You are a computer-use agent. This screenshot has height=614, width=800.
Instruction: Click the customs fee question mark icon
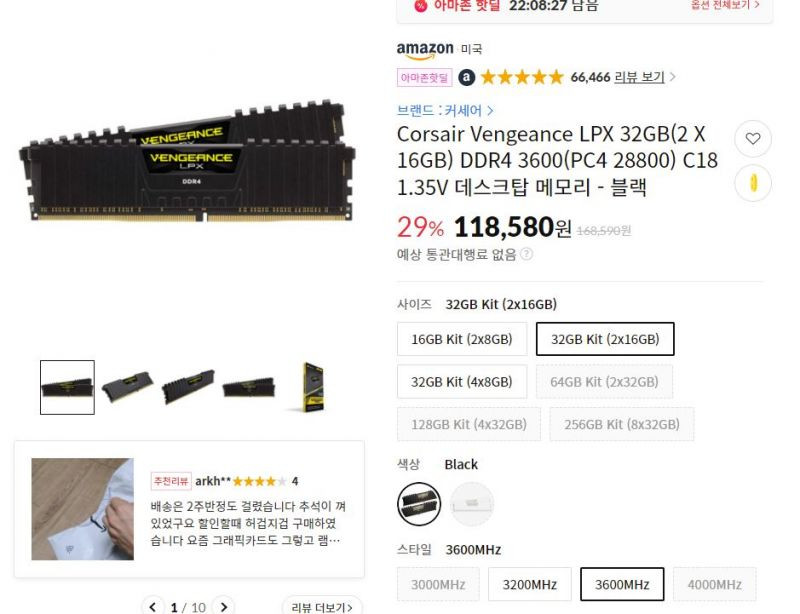pos(526,254)
